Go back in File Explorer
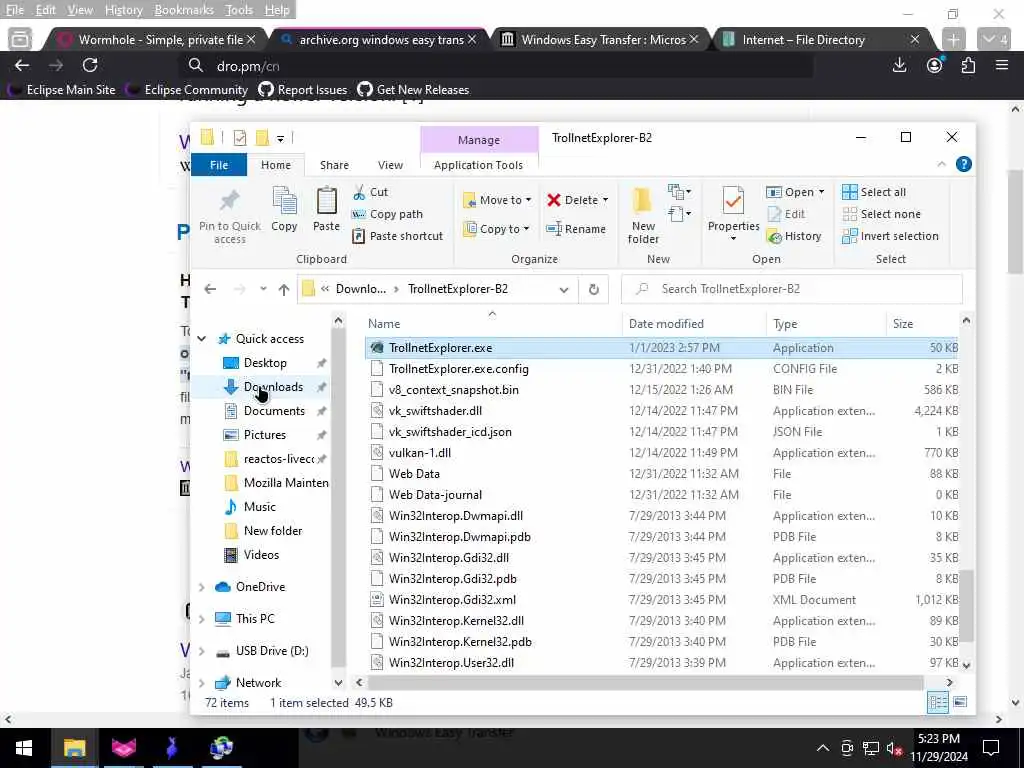 (x=210, y=289)
